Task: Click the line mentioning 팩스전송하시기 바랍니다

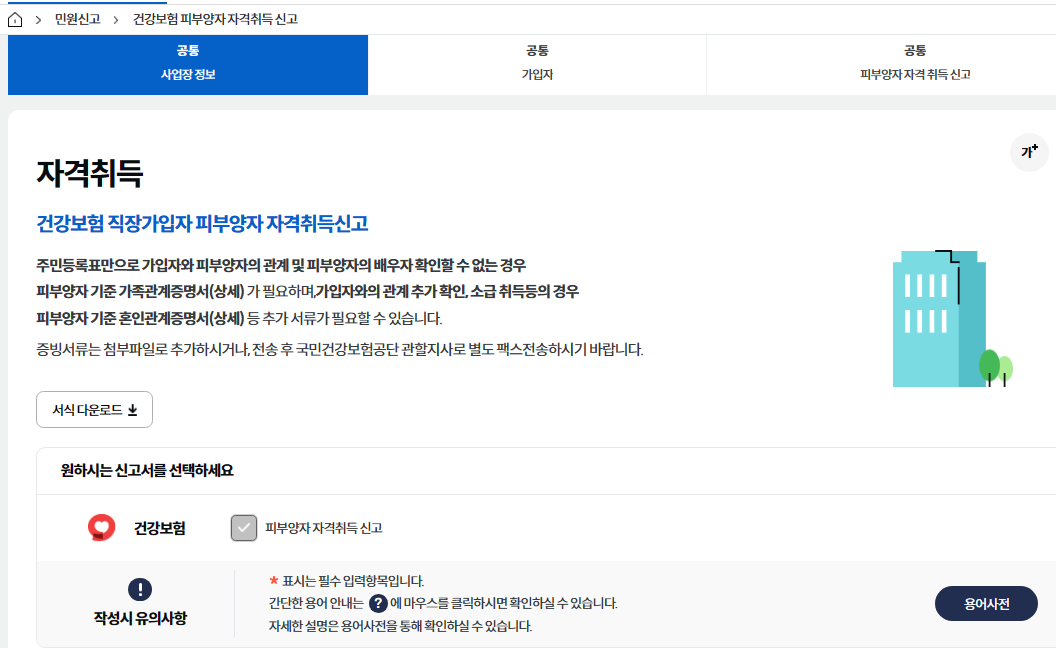Action: pos(340,350)
